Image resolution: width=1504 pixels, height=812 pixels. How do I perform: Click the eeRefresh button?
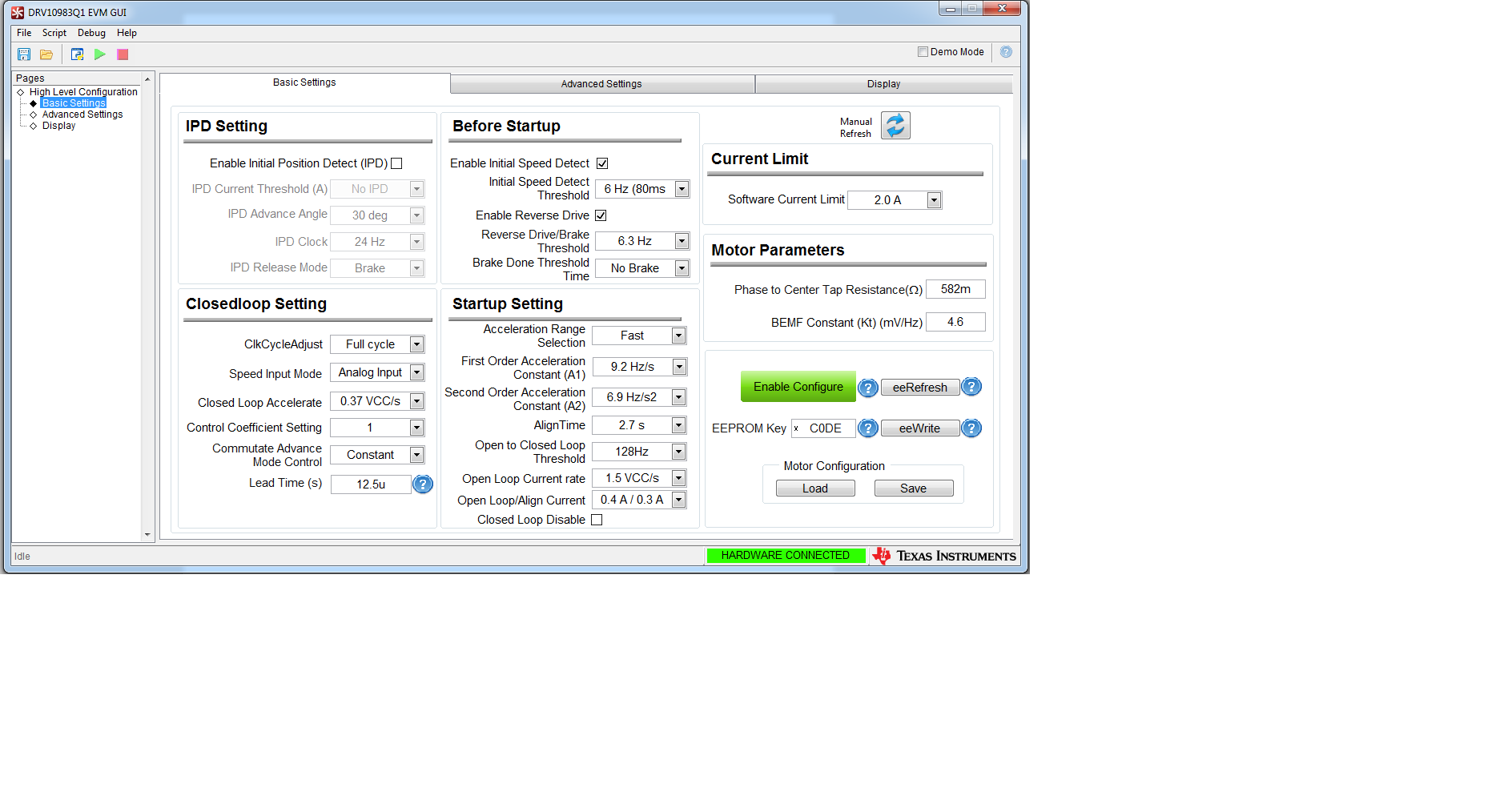920,388
